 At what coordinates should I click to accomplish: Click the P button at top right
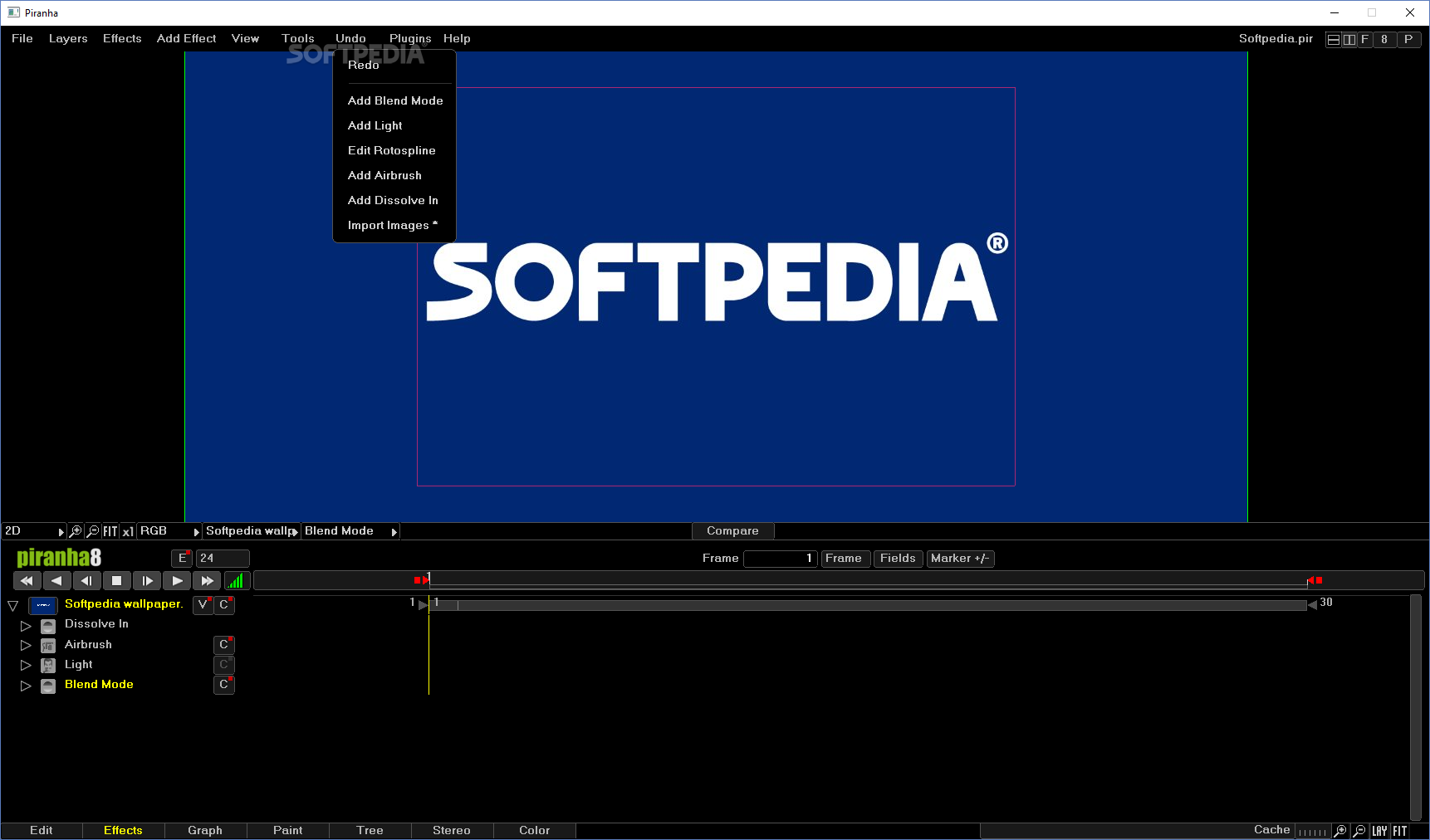click(x=1408, y=39)
